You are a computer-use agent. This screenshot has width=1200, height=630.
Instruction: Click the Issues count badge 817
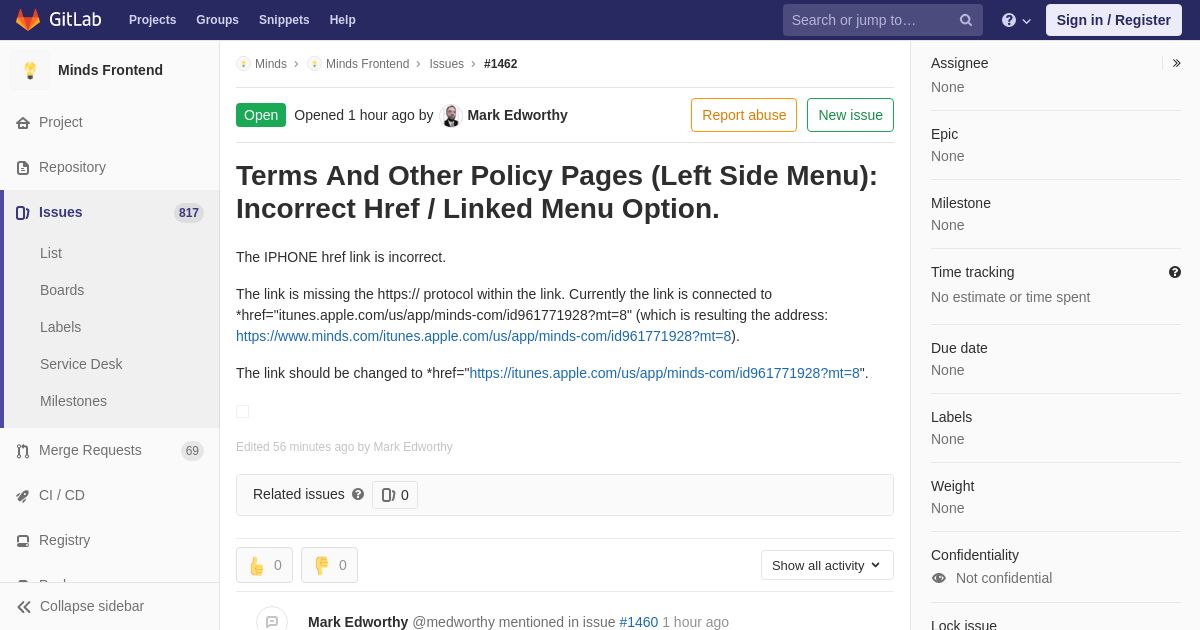[x=189, y=213]
